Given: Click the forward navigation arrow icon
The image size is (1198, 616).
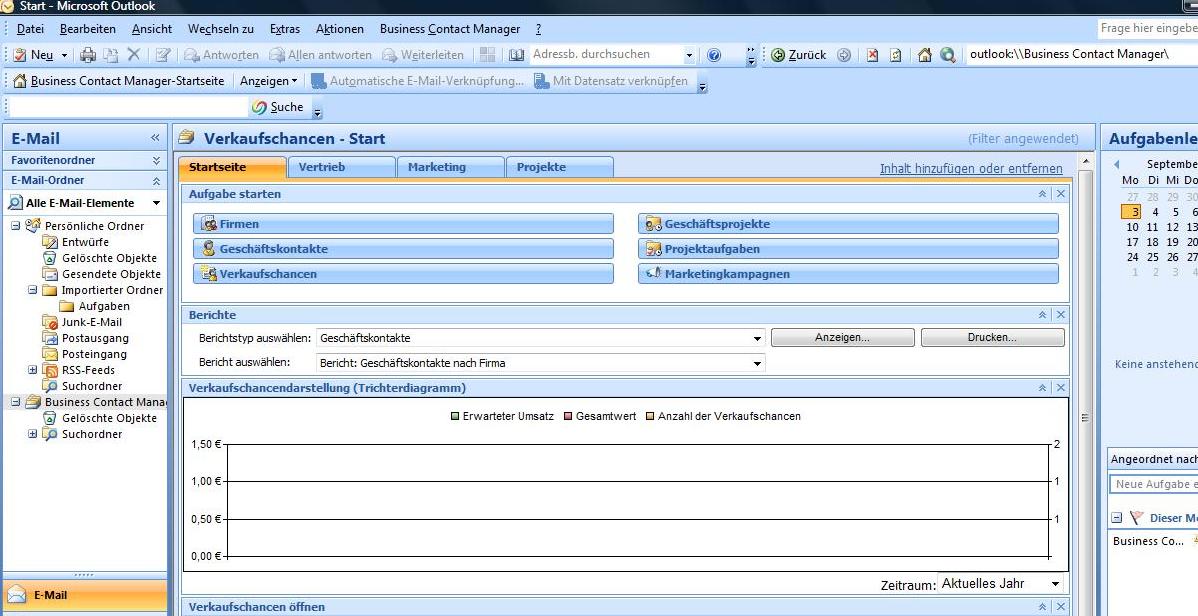Looking at the screenshot, I should pos(844,55).
